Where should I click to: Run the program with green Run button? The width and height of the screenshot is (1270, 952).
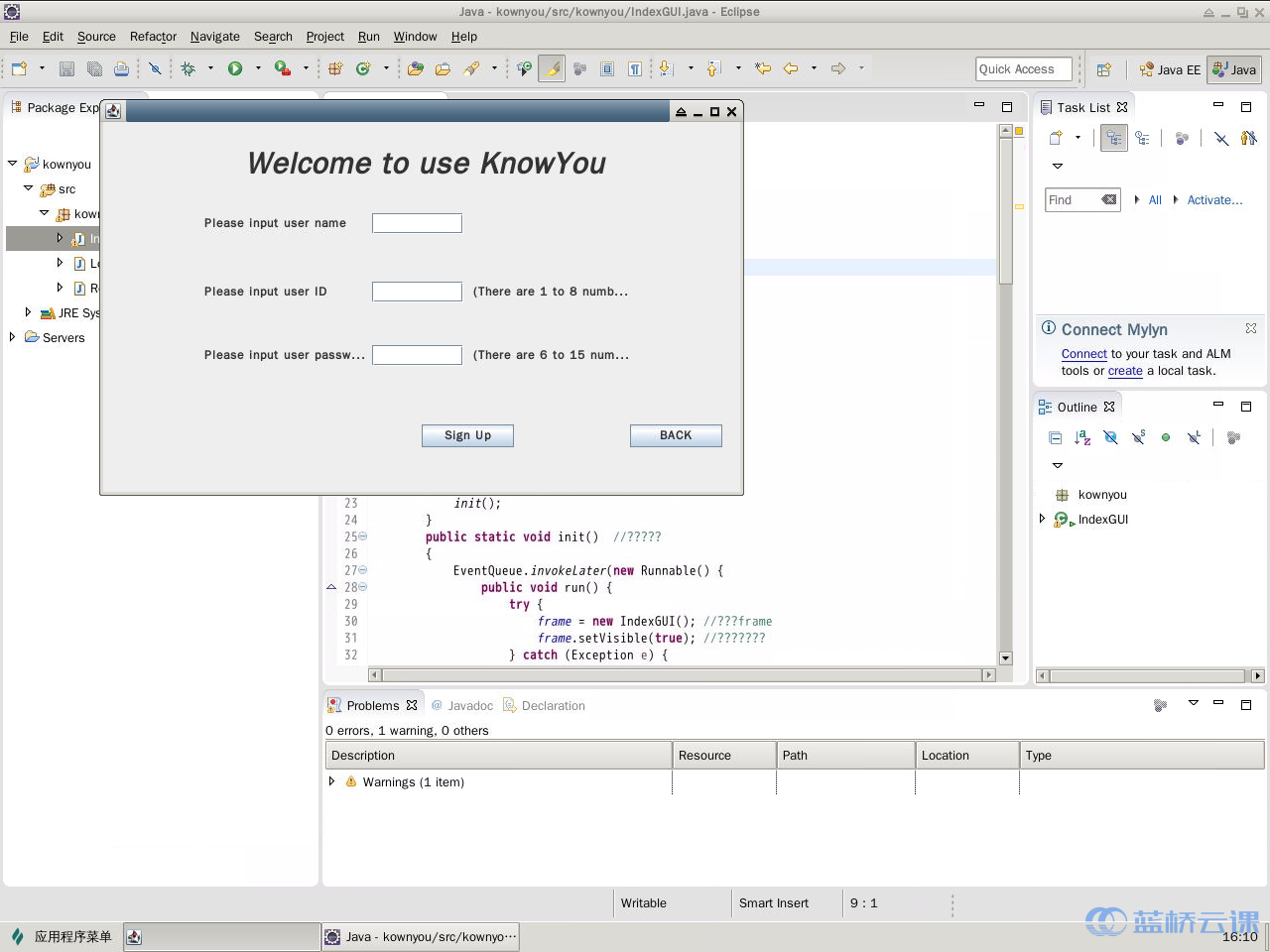[235, 68]
